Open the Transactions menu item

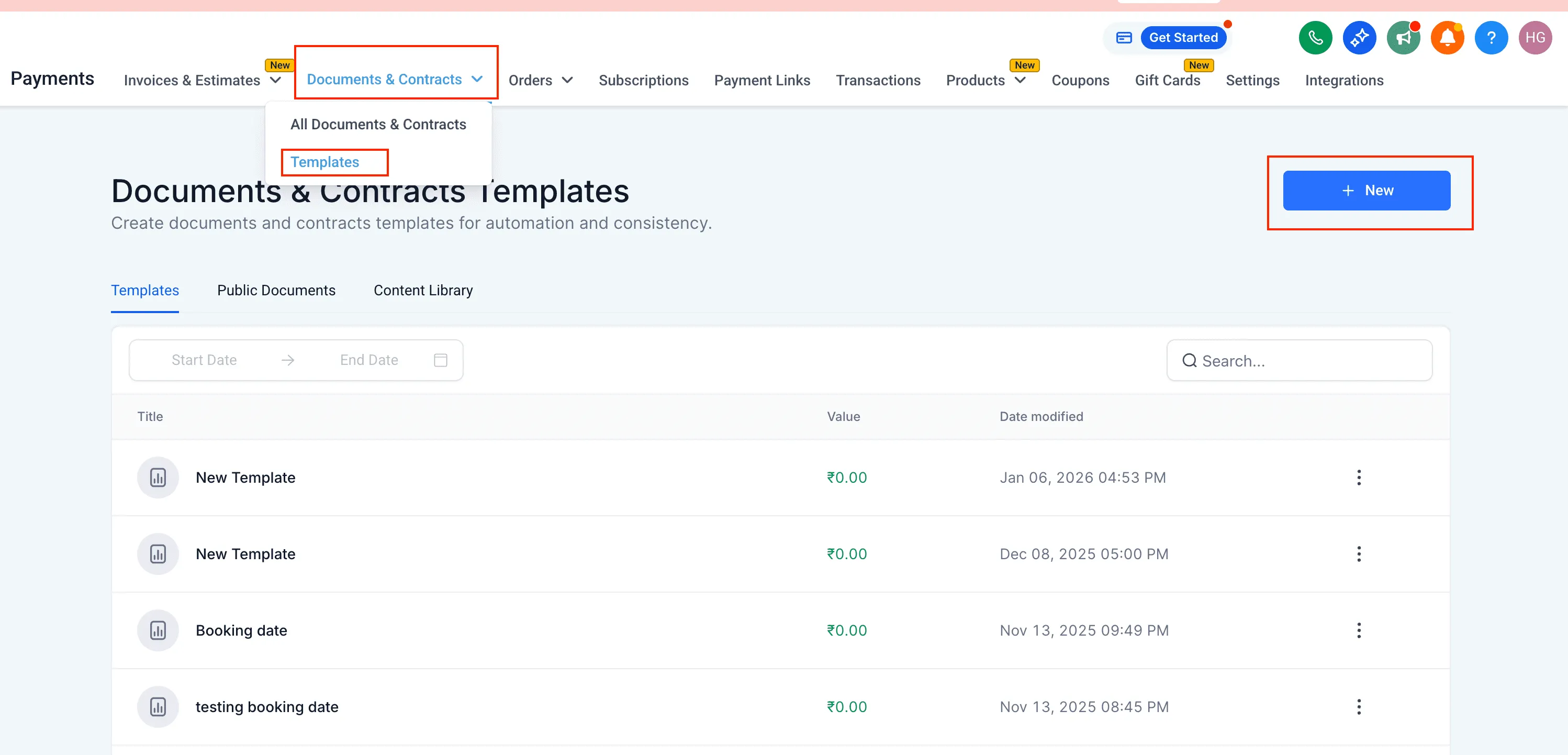click(878, 80)
